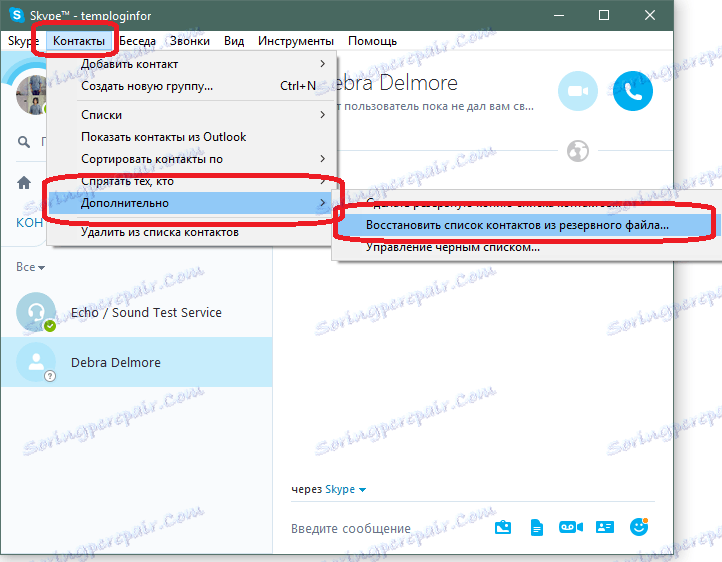Click the Skype logo in the title bar
The image size is (722, 562).
coord(17,15)
